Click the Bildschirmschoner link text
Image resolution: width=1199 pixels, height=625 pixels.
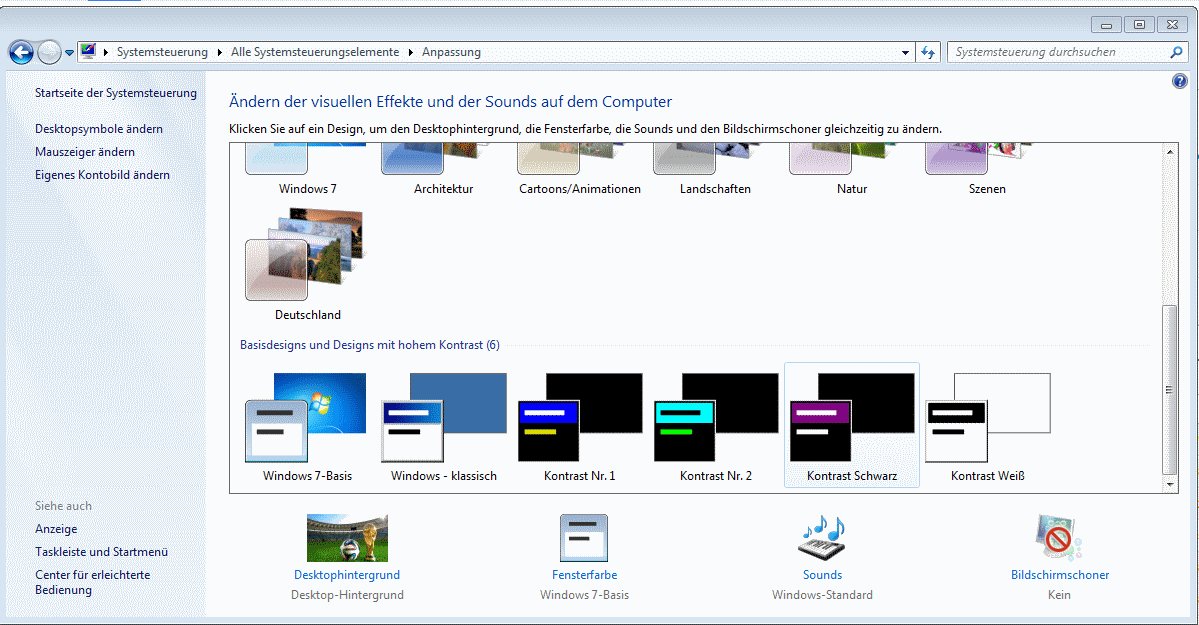(1060, 575)
